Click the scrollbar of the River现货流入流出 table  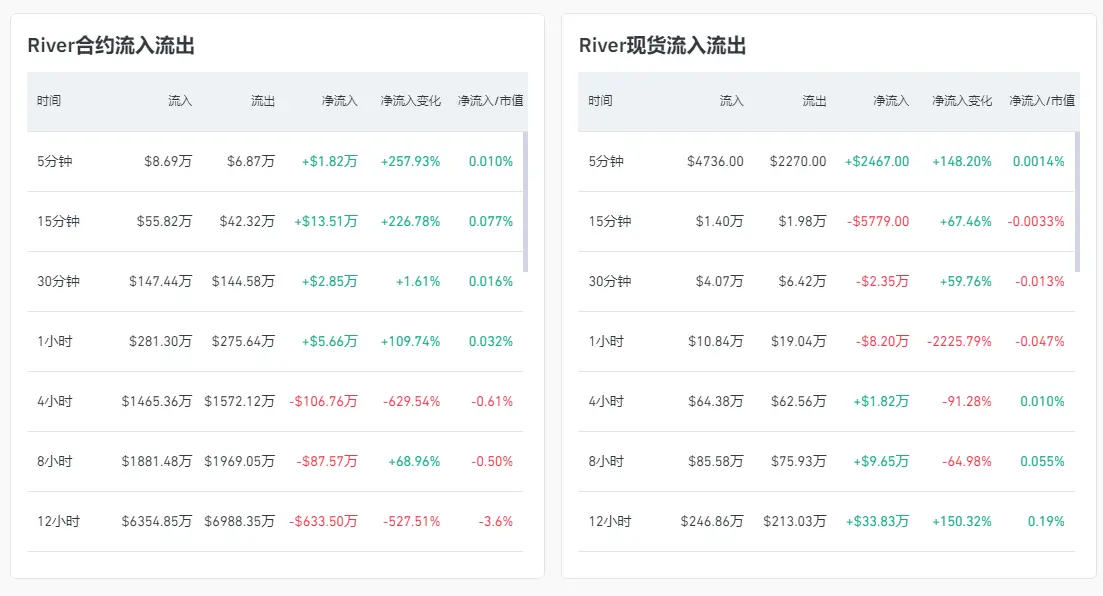(x=1077, y=201)
